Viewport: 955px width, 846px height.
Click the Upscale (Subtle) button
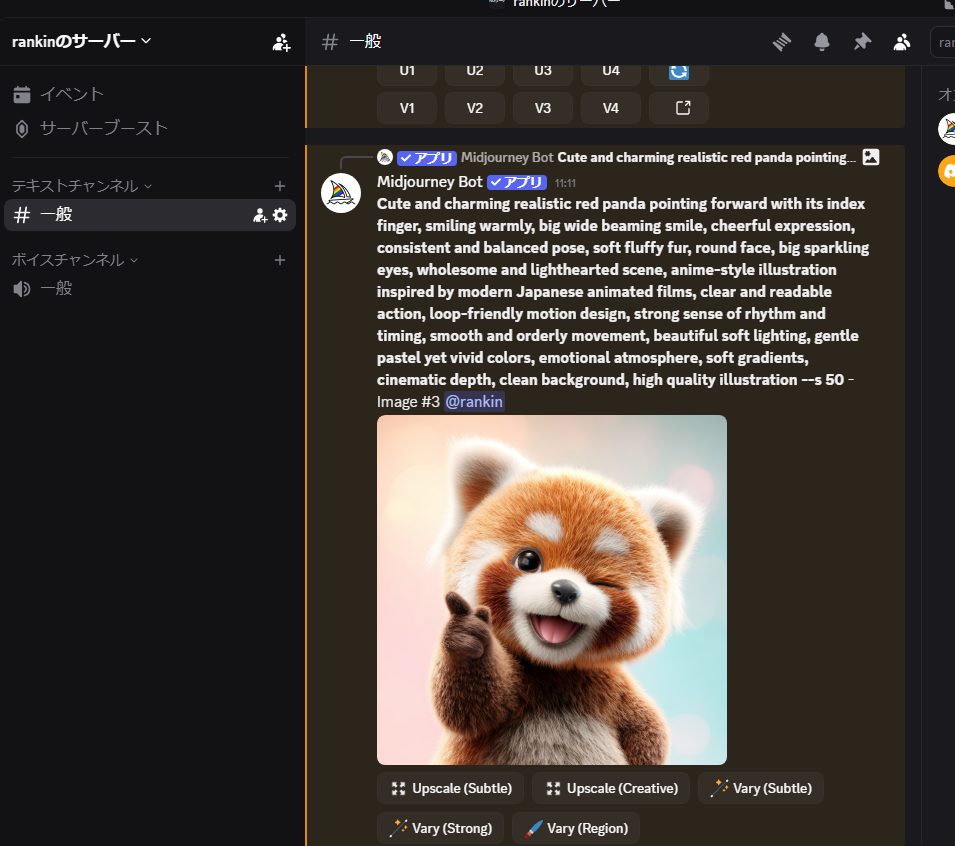(x=450, y=788)
